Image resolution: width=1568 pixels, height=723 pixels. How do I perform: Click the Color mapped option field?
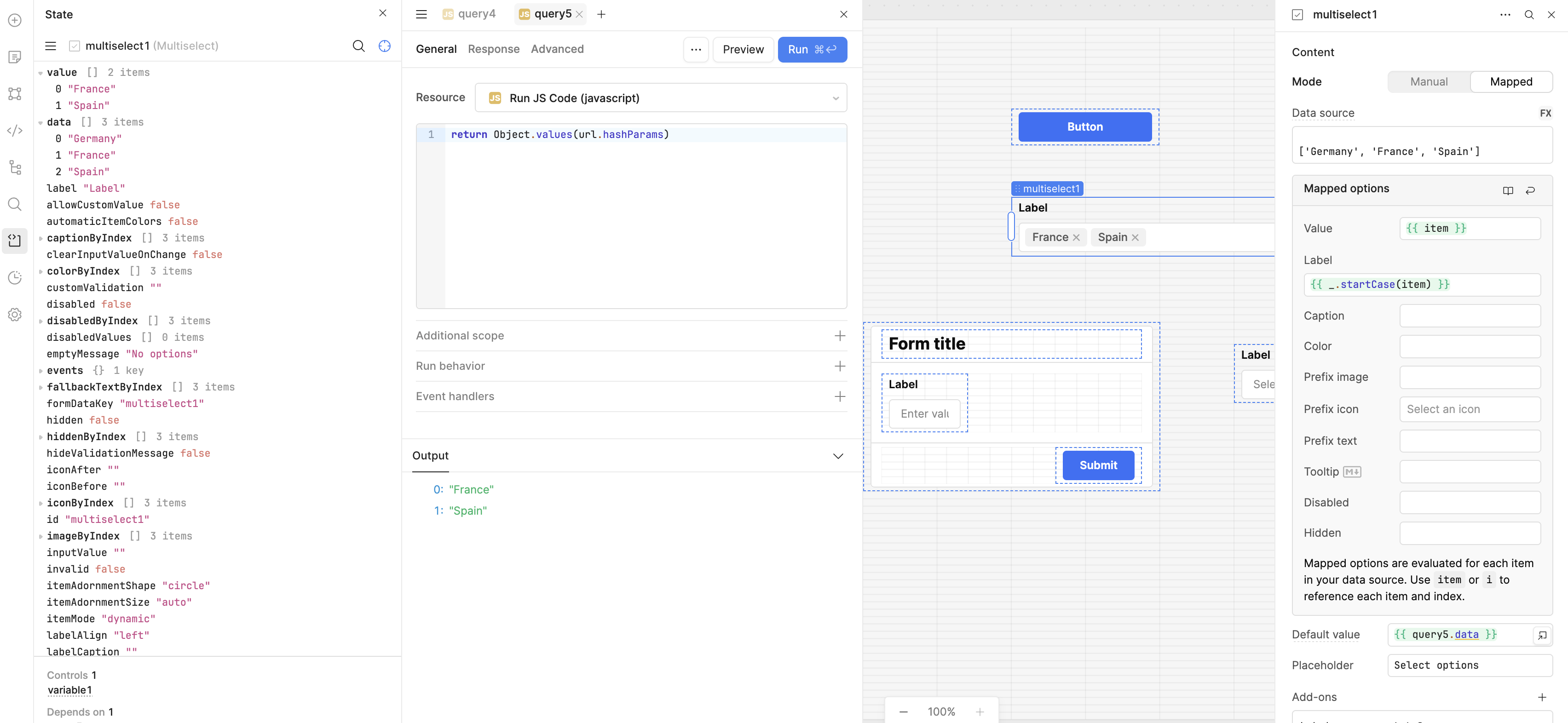[1470, 346]
